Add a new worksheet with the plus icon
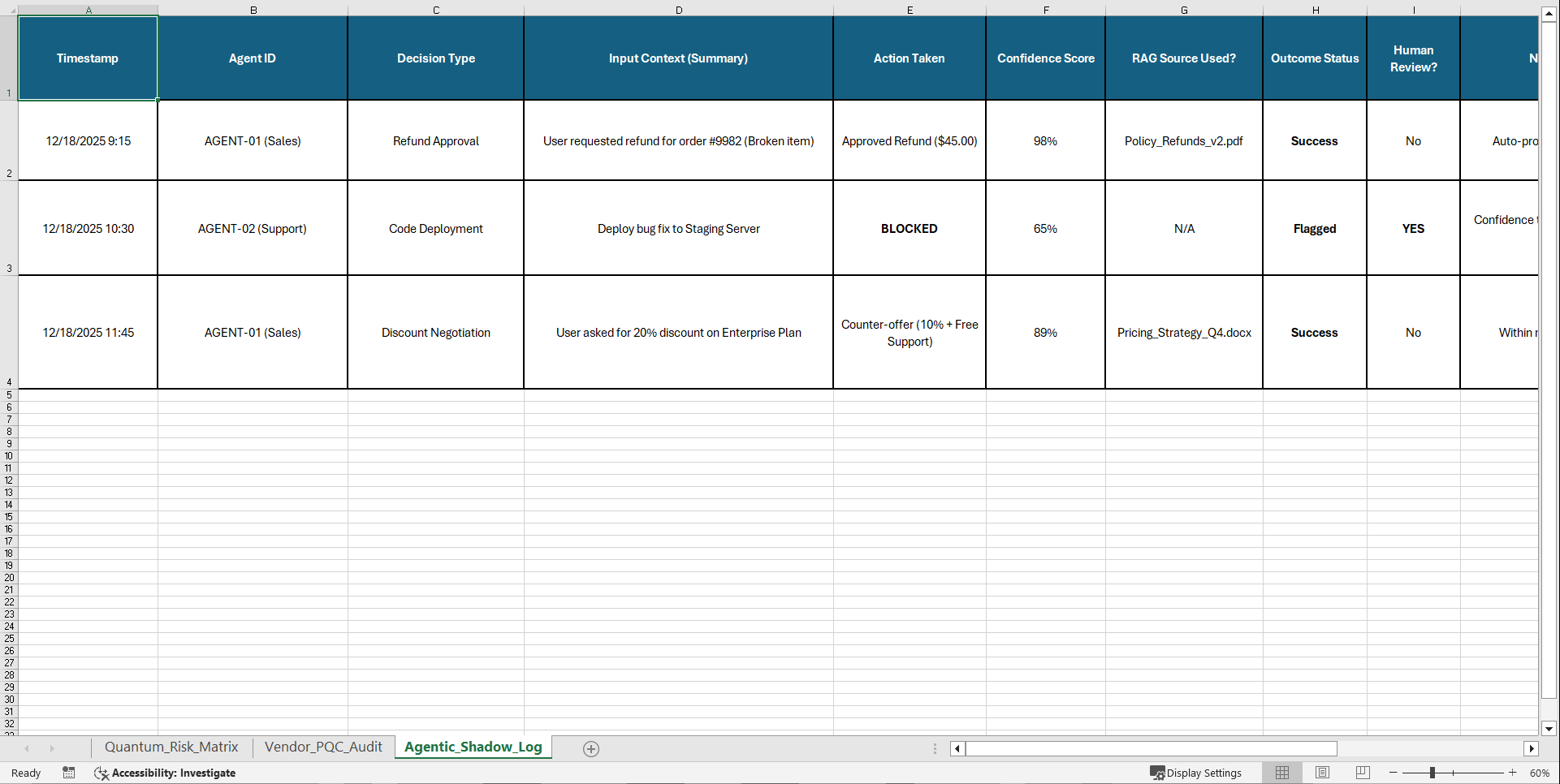This screenshot has height=784, width=1560. tap(590, 748)
